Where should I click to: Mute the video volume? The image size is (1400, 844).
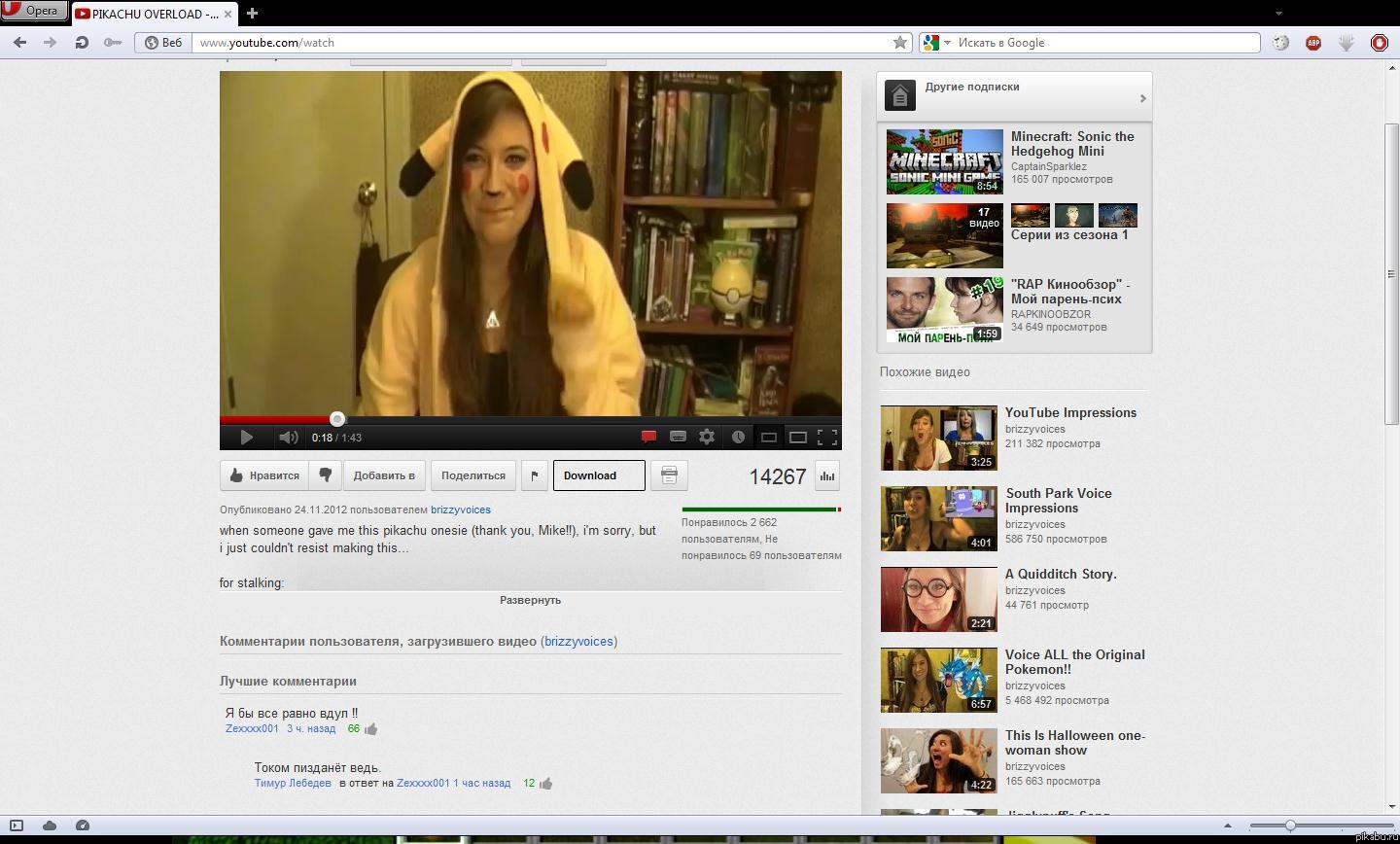coord(288,437)
